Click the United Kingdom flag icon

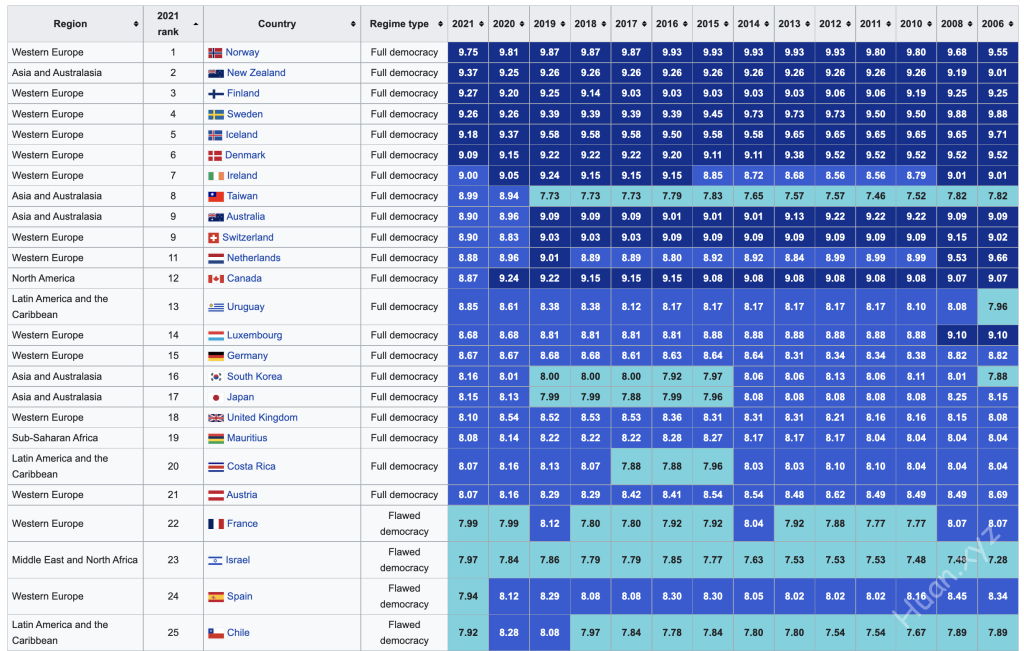pyautogui.click(x=215, y=417)
